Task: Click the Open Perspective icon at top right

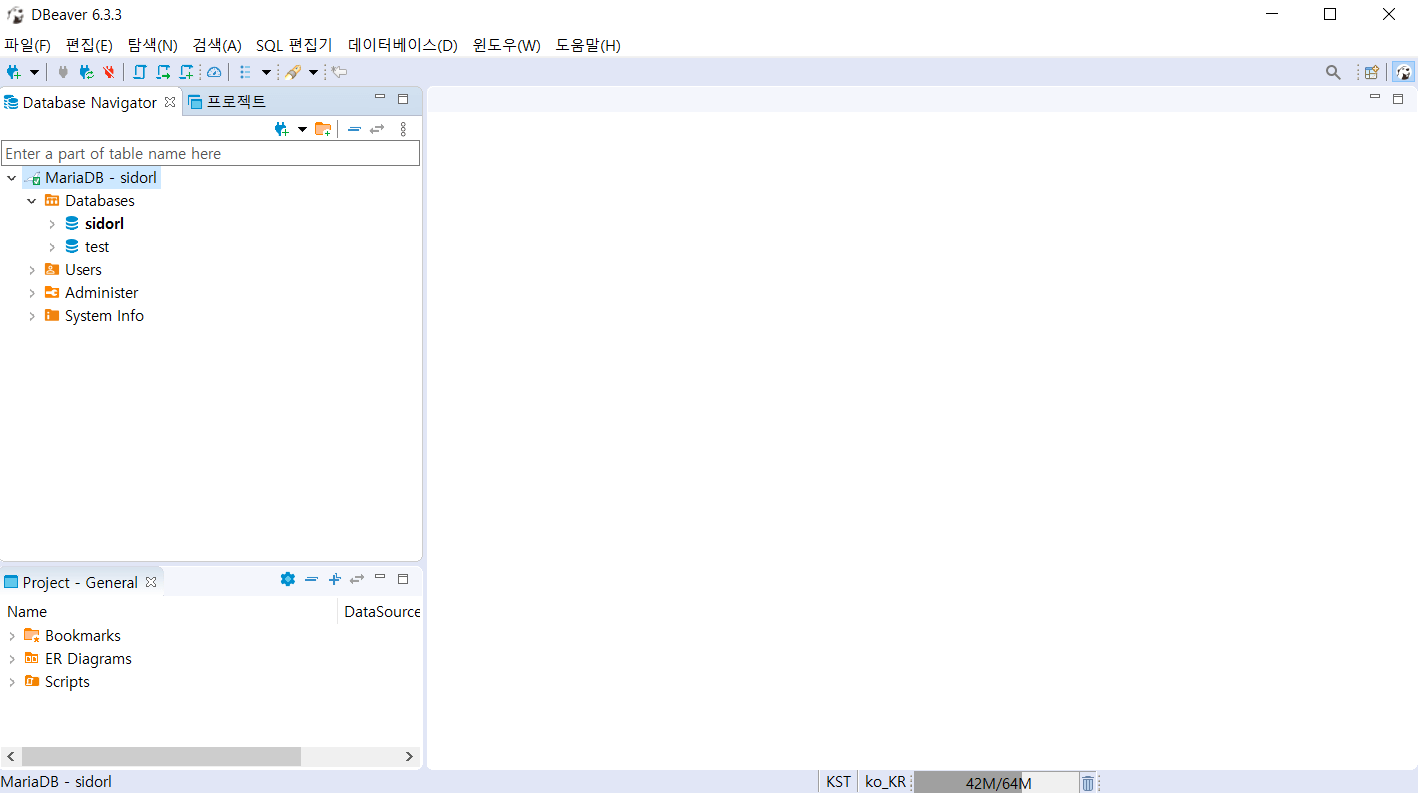Action: click(1372, 72)
